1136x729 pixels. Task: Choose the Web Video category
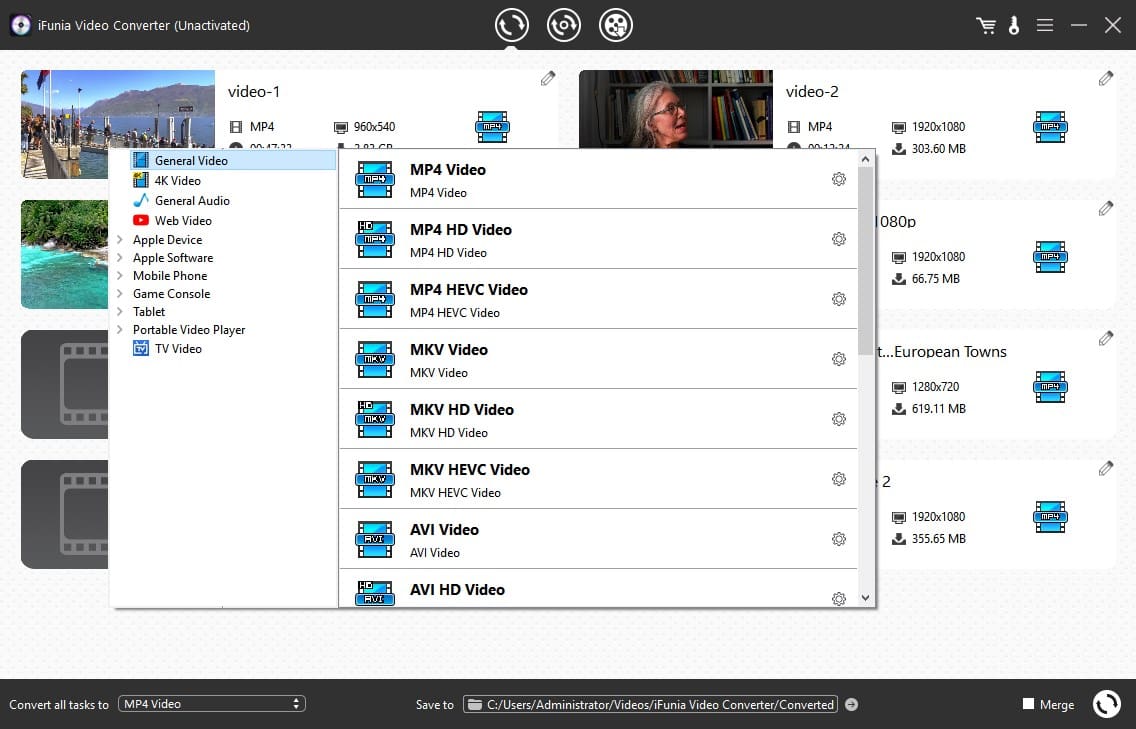pos(182,221)
